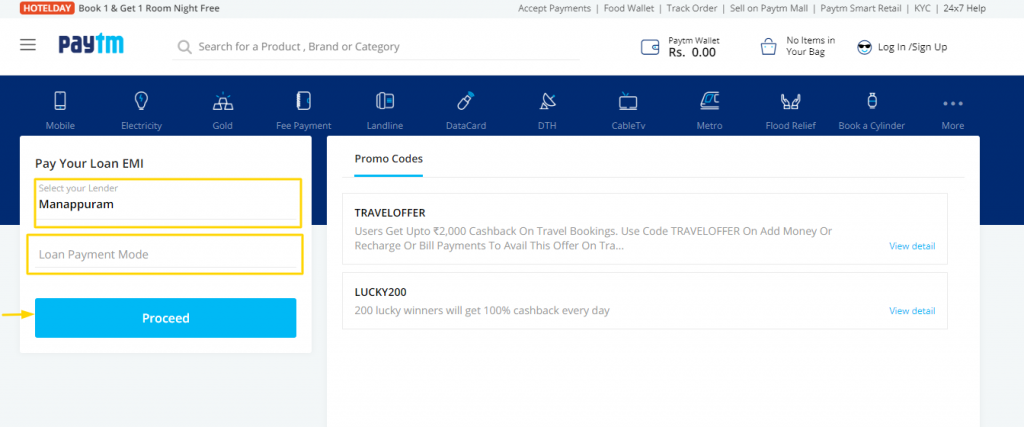Viewport: 1024px width, 427px height.
Task: Select the CableTv icon
Action: (x=628, y=101)
